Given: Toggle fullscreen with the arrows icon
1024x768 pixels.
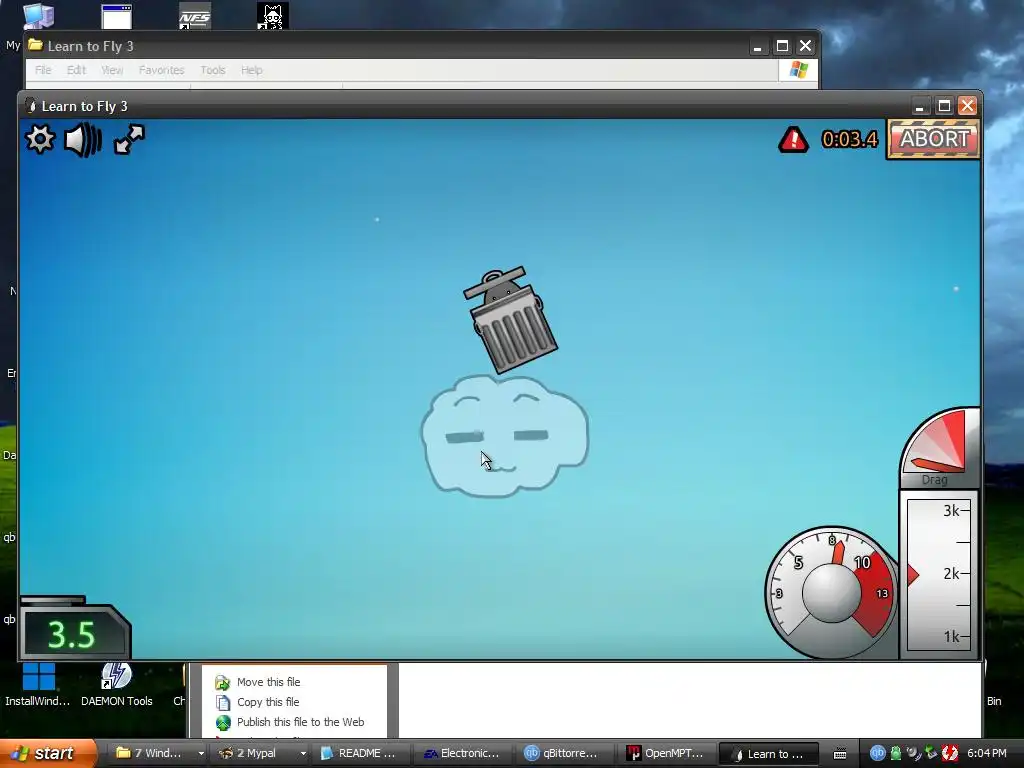Looking at the screenshot, I should click(129, 140).
